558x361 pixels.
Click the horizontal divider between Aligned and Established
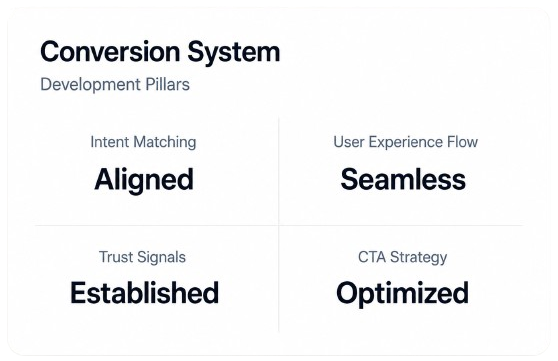[x=157, y=225]
